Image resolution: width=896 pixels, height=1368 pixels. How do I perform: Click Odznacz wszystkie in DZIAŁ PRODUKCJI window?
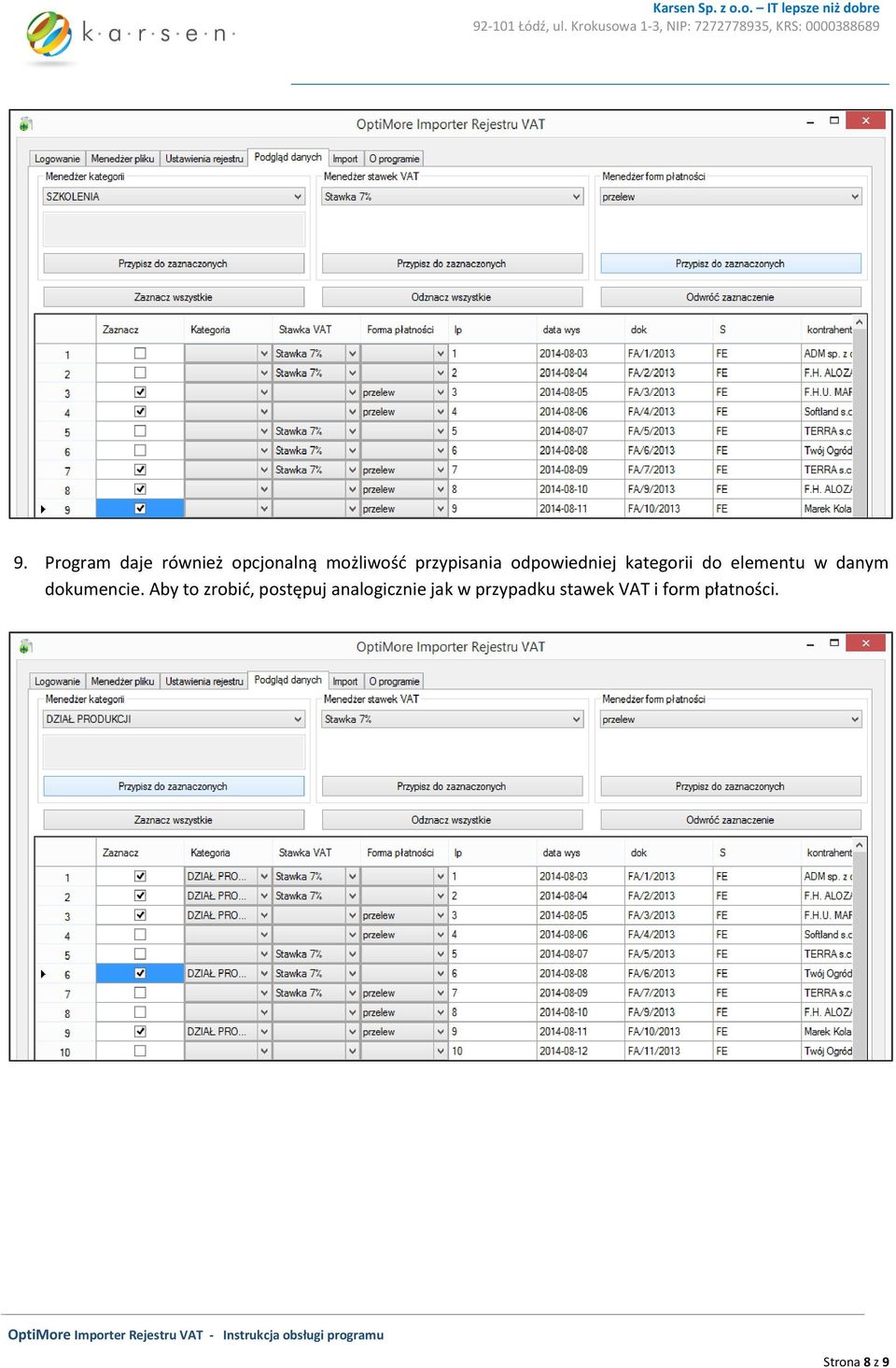452,820
